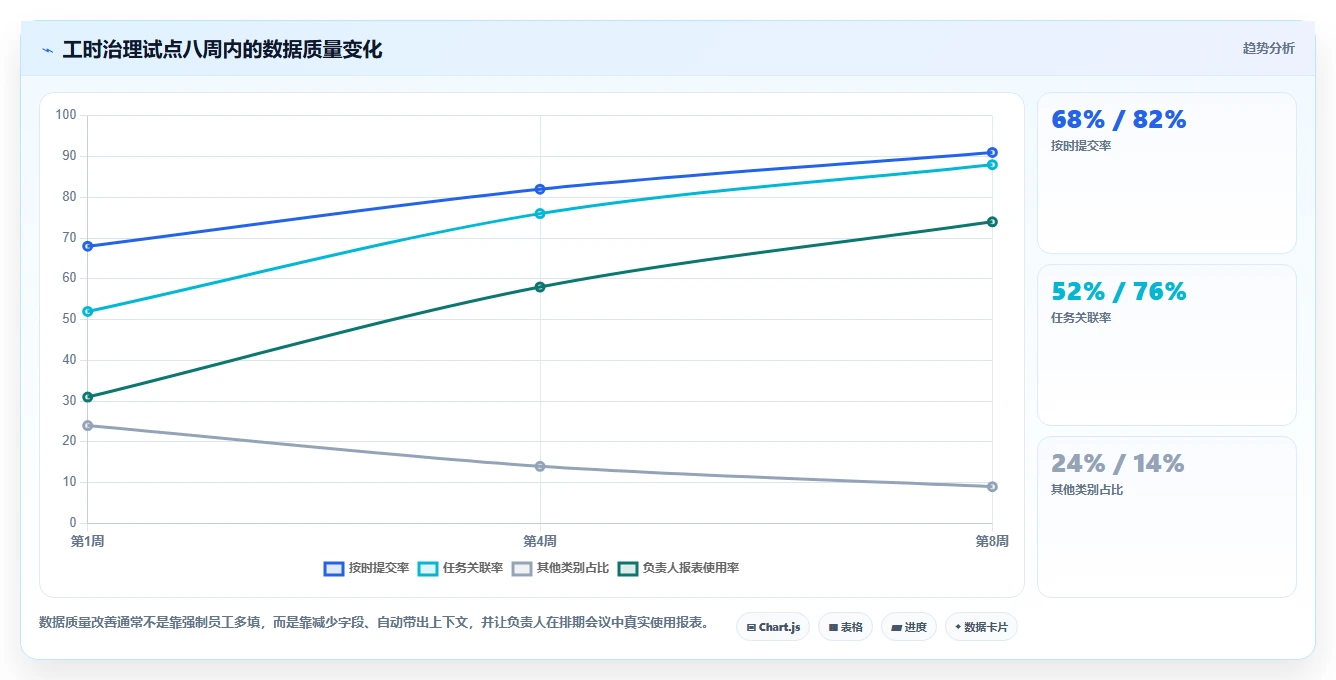Click 按时提交率 data point at 第1周

(x=88, y=246)
